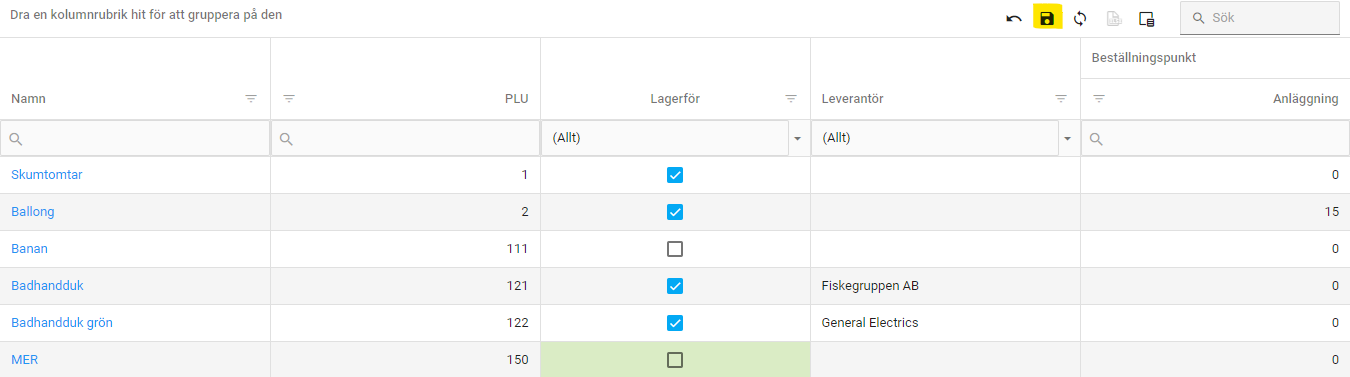
Task: Open filter icon on Leverantör column
Action: pos(1061,99)
